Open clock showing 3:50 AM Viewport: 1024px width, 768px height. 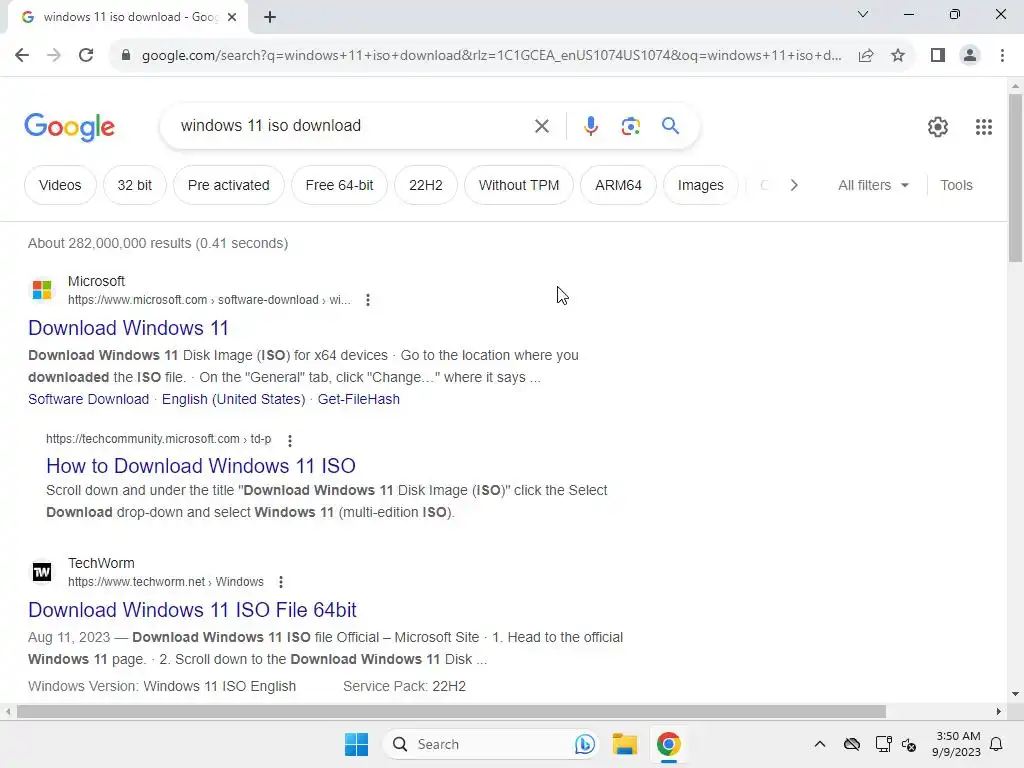point(956,744)
